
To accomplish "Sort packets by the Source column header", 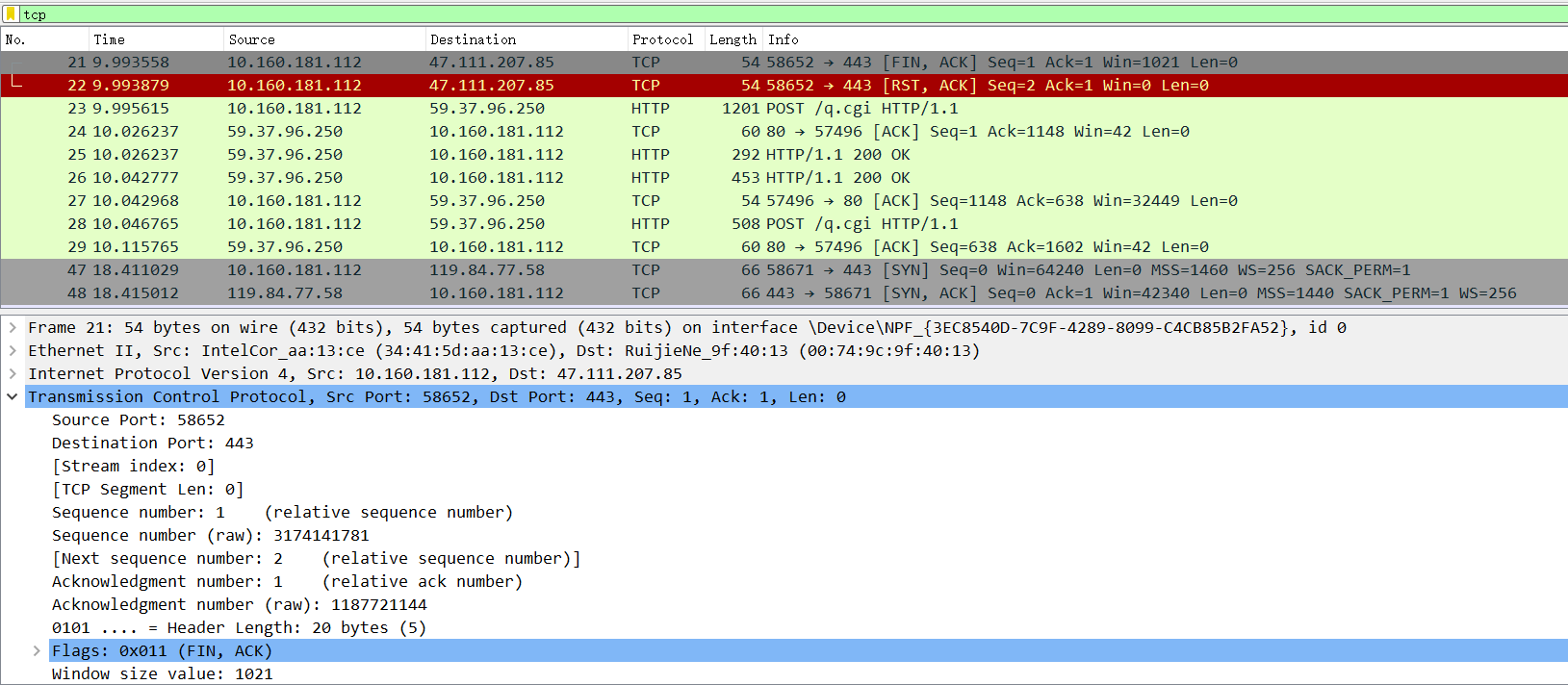I will tap(324, 39).
